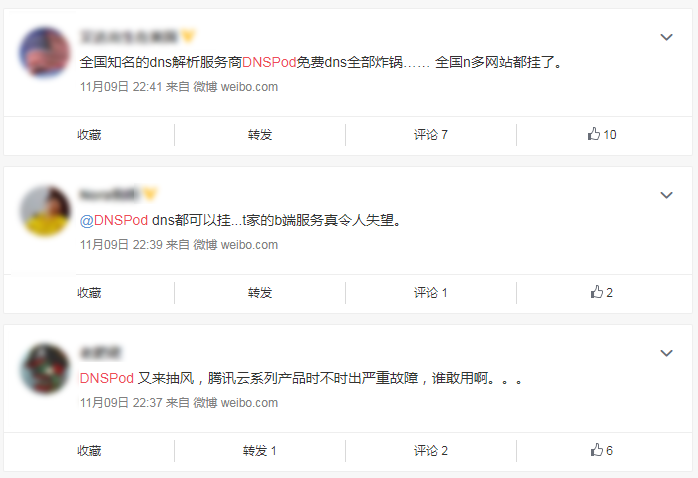Expand the second post's chevron options menu
Viewport: 698px width, 478px height.
(x=666, y=195)
